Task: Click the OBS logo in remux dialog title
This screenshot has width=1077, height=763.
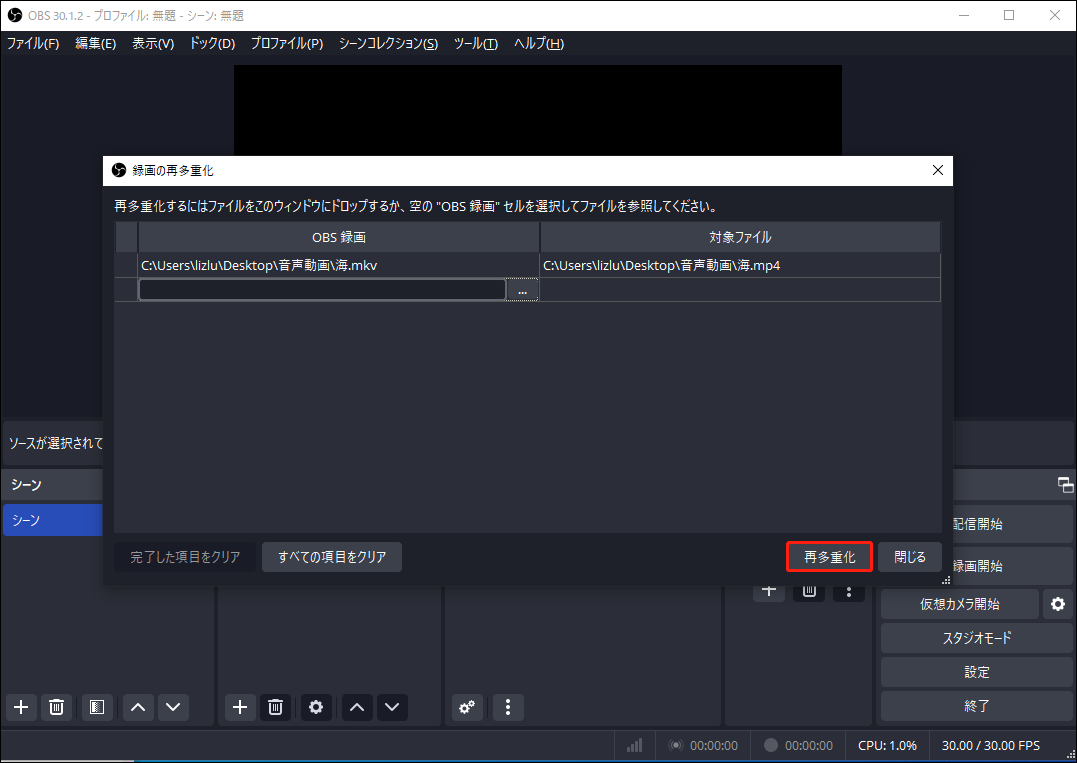Action: (x=119, y=170)
